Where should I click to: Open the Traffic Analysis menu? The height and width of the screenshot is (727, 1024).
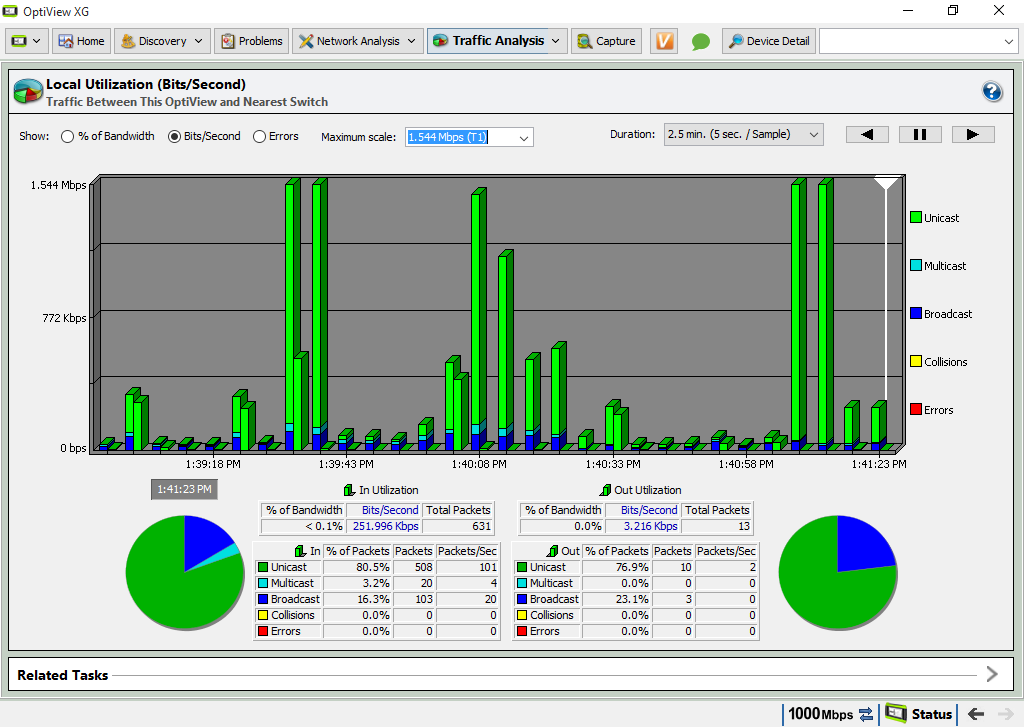coord(496,41)
